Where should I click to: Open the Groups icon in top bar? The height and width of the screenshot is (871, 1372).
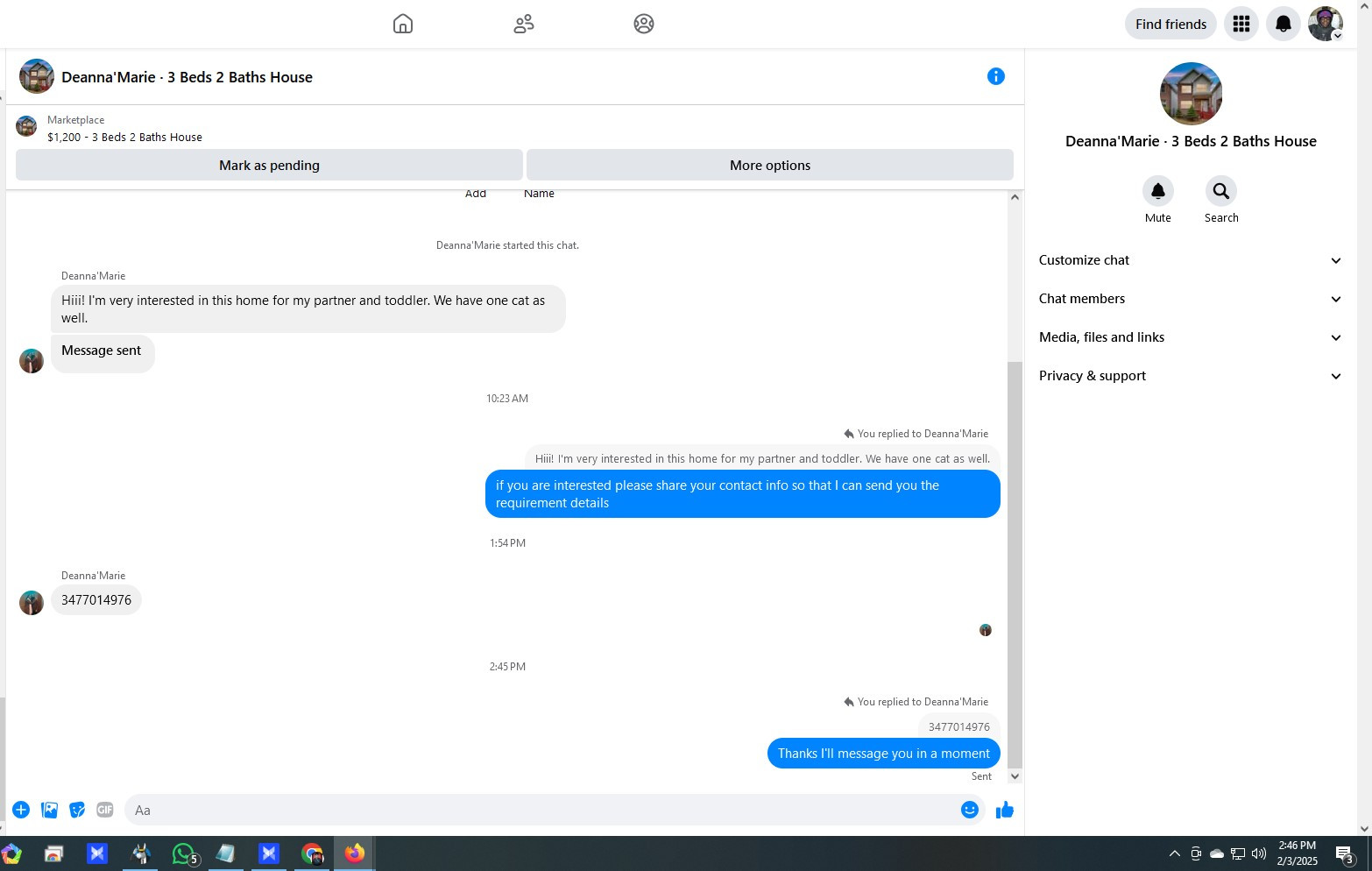[x=644, y=24]
